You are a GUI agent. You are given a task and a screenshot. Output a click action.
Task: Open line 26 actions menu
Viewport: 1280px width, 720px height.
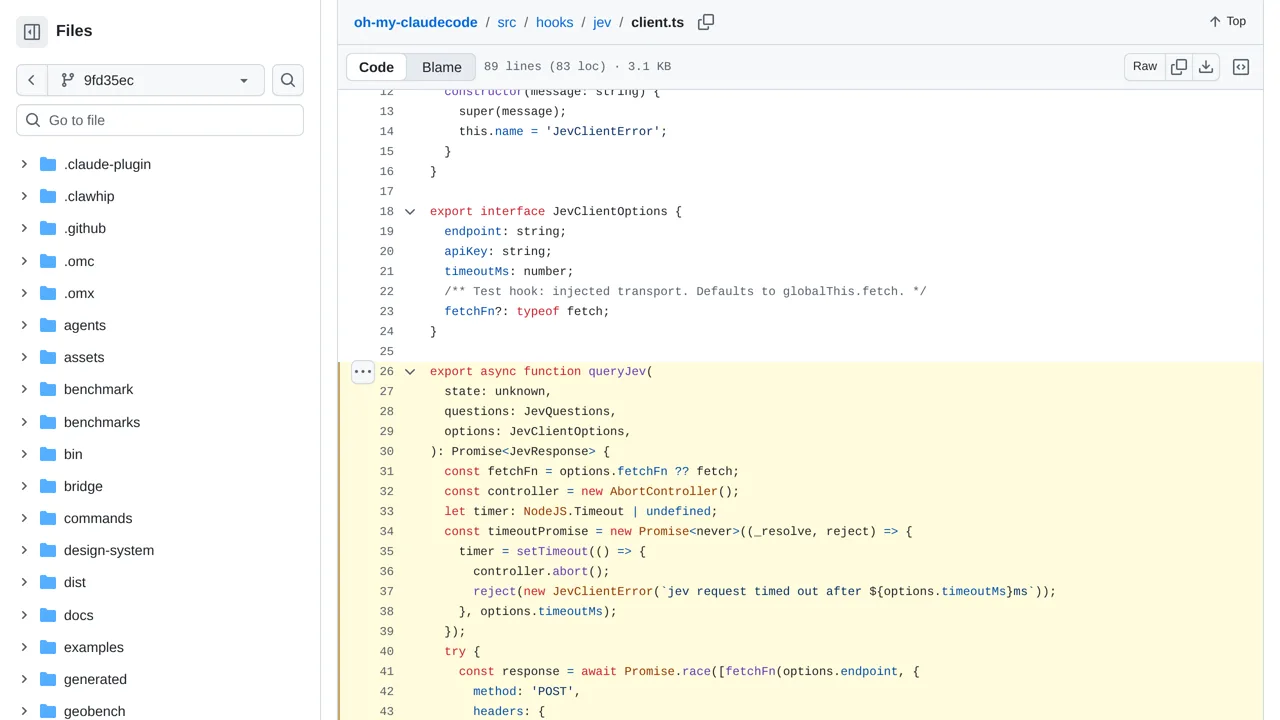tap(363, 371)
